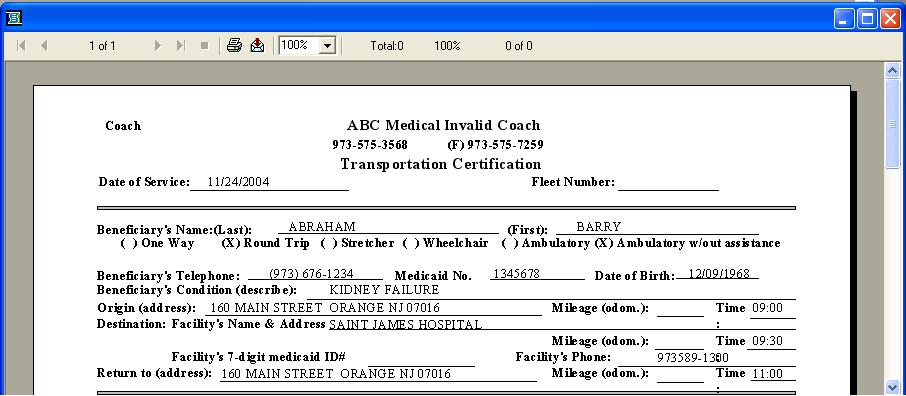Go to next page arrow

158,46
